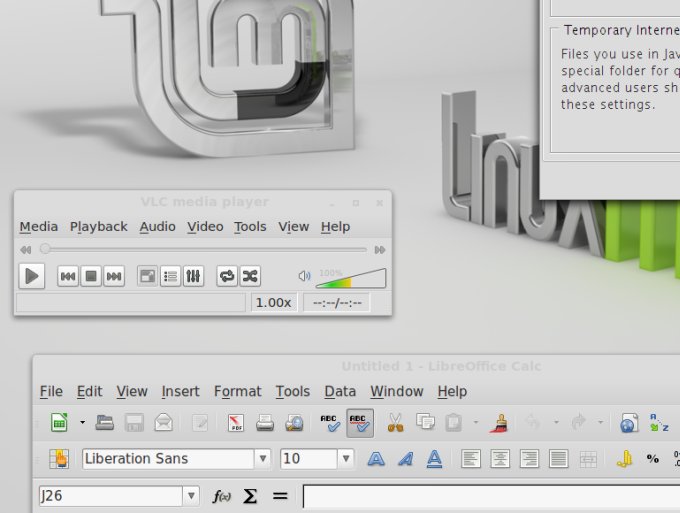This screenshot has width=680, height=513.
Task: Open the Format menu in Calc
Action: (237, 391)
